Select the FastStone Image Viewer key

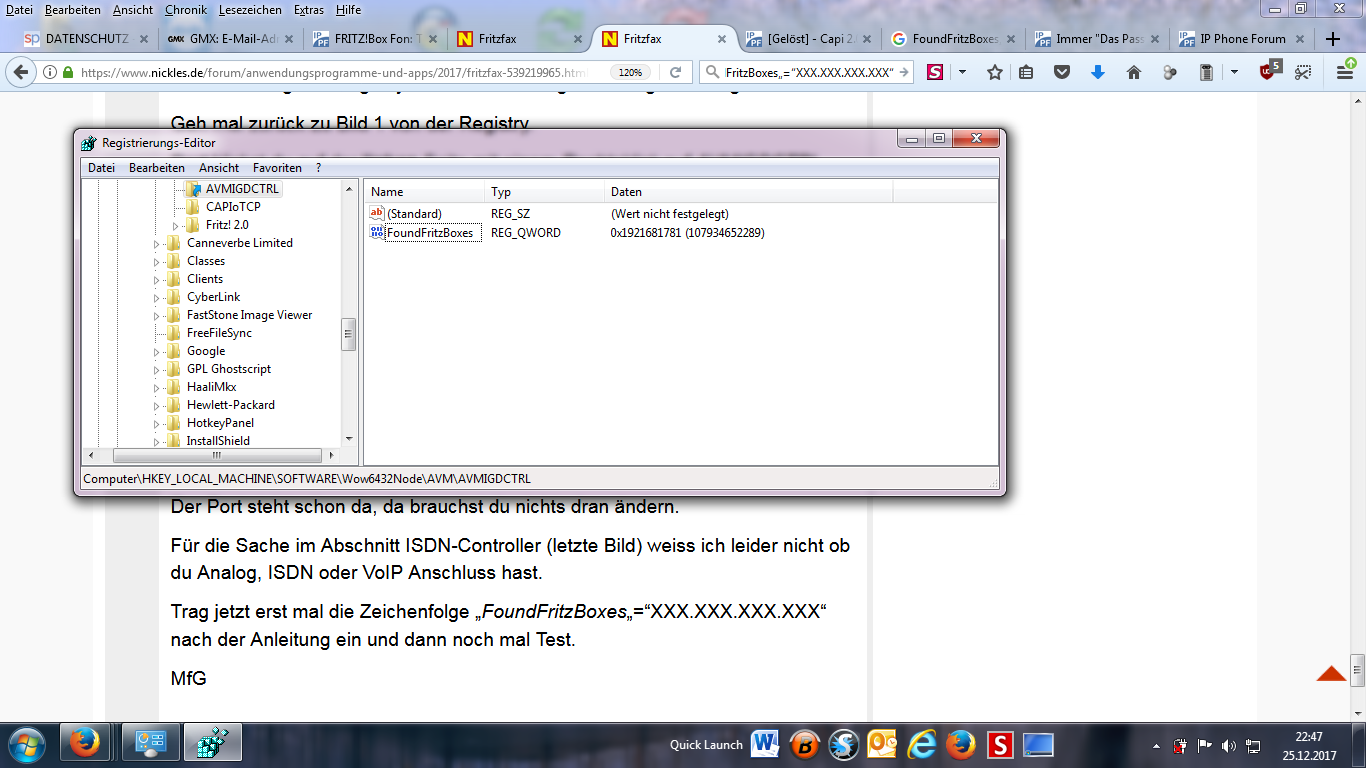pyautogui.click(x=249, y=315)
